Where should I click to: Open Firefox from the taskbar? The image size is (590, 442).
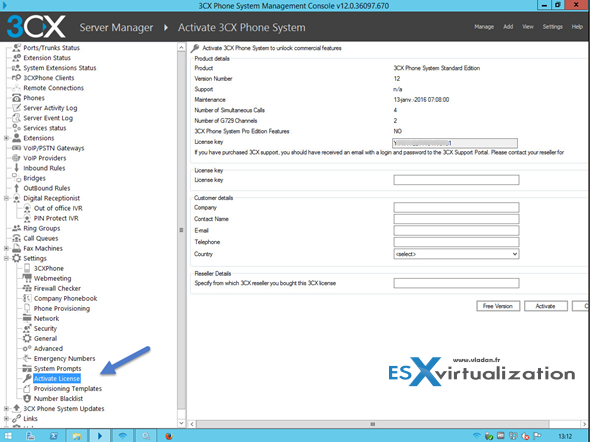coord(169,436)
